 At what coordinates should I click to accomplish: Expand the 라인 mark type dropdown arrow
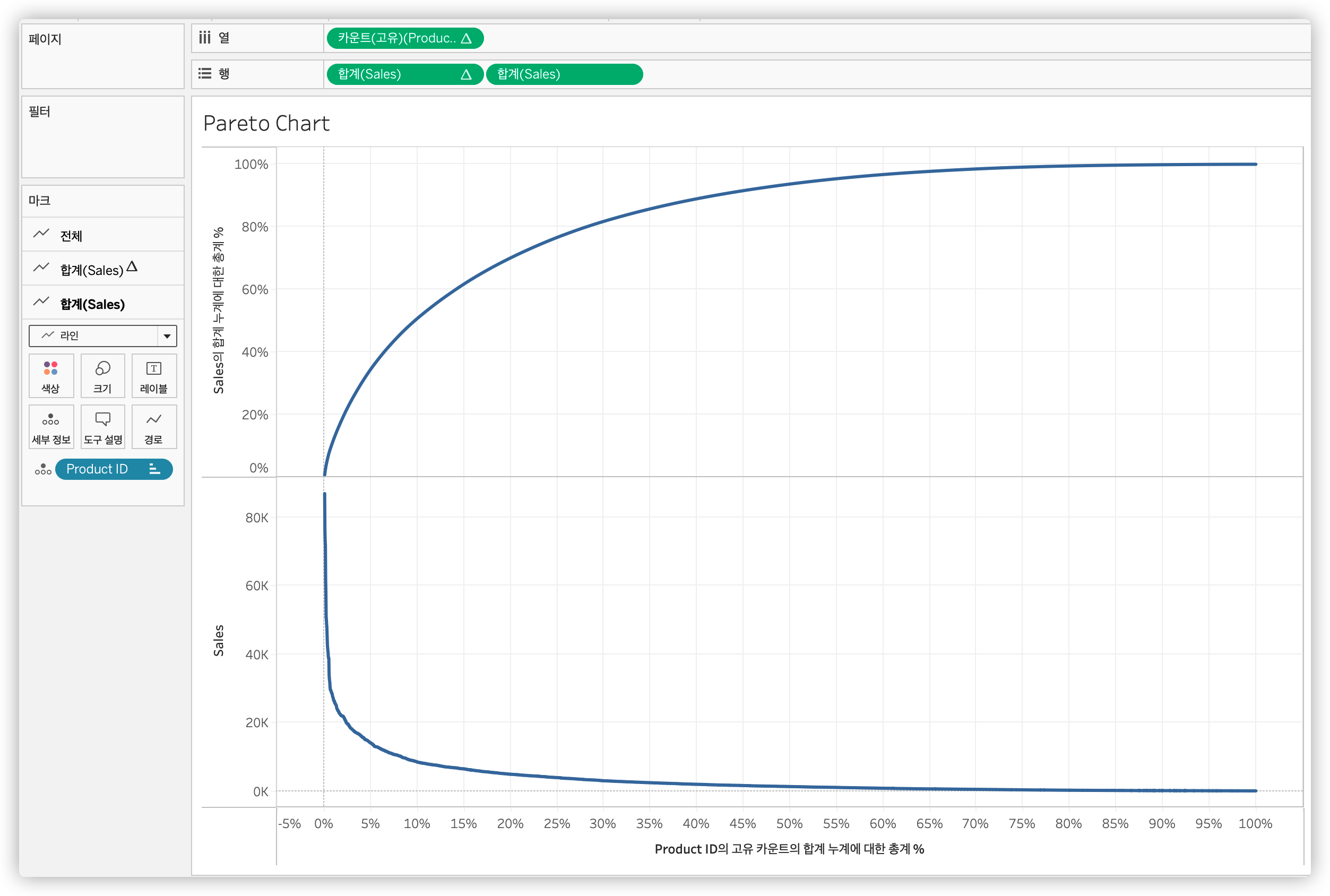pyautogui.click(x=167, y=336)
